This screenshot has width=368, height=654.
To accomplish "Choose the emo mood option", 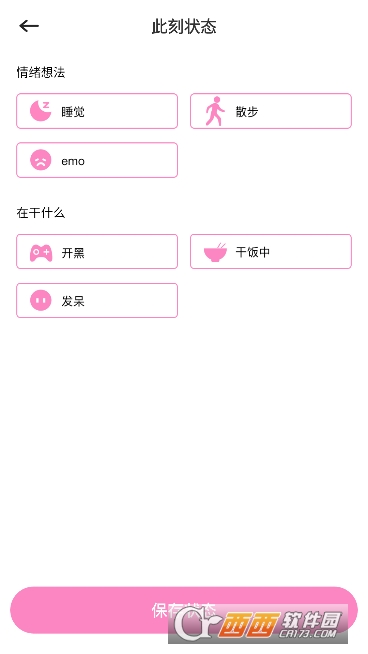I will pyautogui.click(x=97, y=160).
